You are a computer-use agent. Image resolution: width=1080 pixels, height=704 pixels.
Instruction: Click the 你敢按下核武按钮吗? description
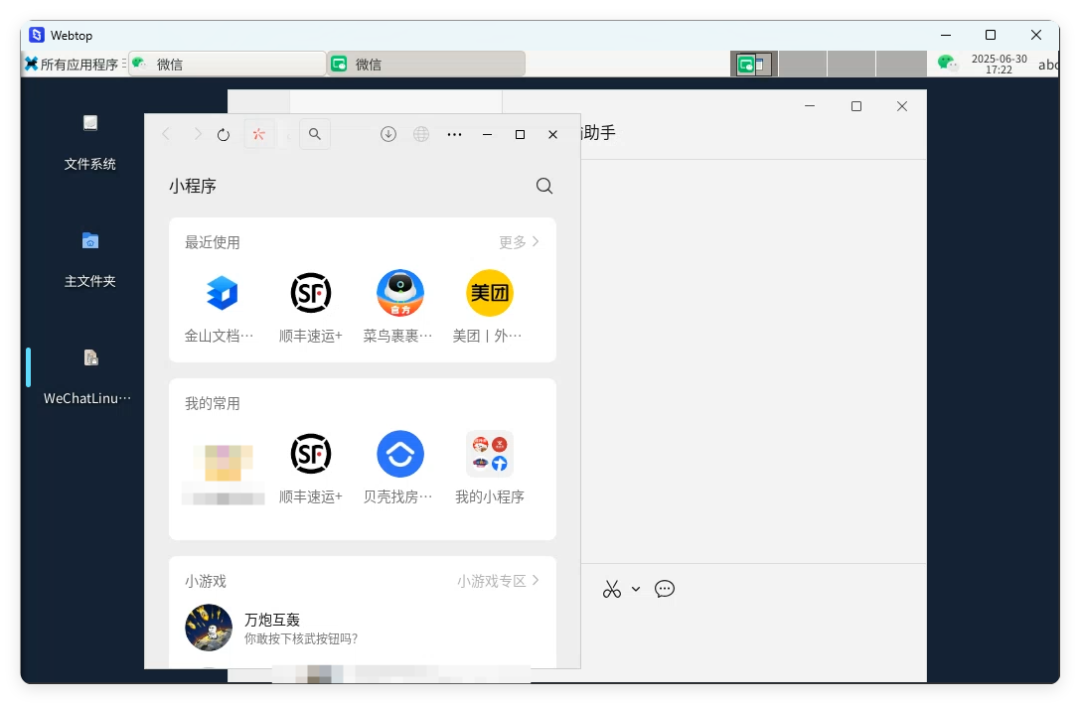pos(301,639)
